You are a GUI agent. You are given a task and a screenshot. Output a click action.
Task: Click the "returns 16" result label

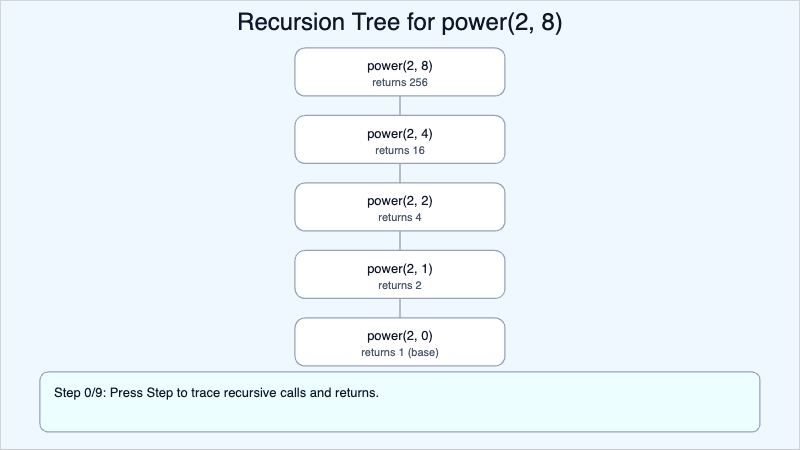click(x=400, y=150)
